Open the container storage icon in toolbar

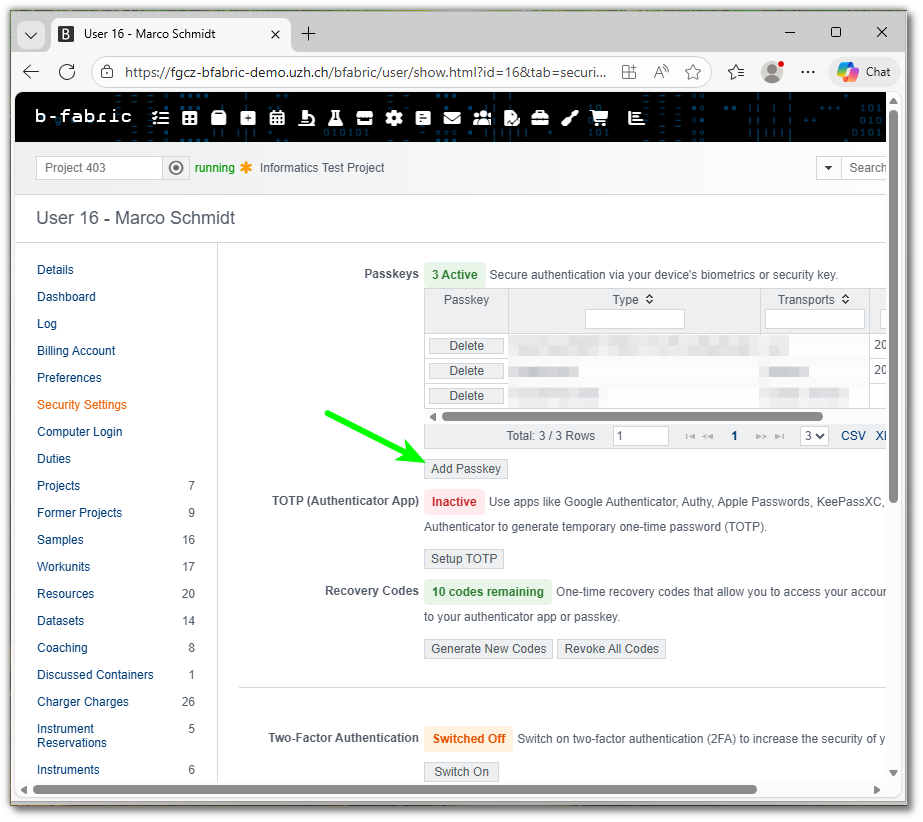[x=219, y=118]
